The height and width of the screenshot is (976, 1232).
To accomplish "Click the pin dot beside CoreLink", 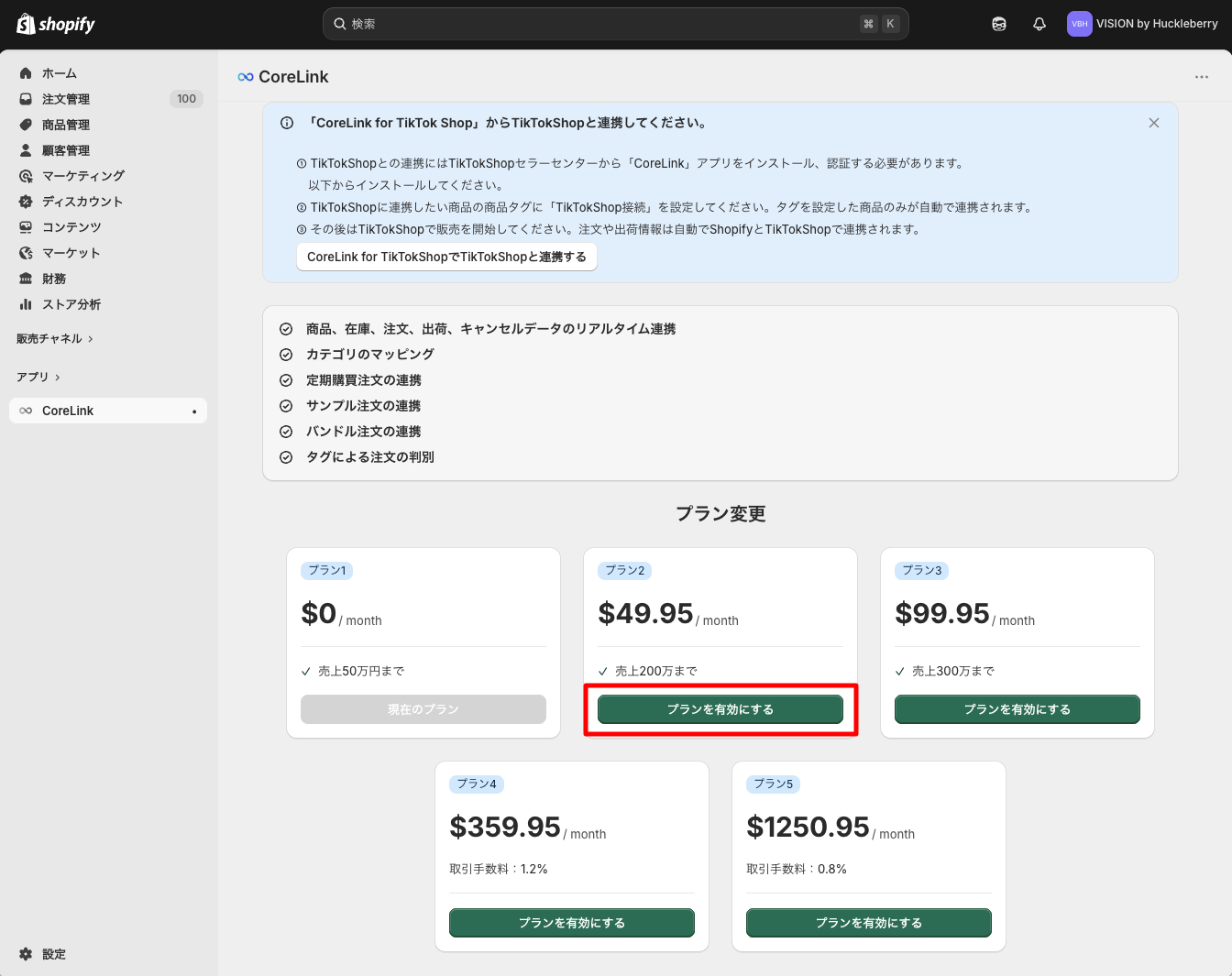I will pyautogui.click(x=194, y=411).
